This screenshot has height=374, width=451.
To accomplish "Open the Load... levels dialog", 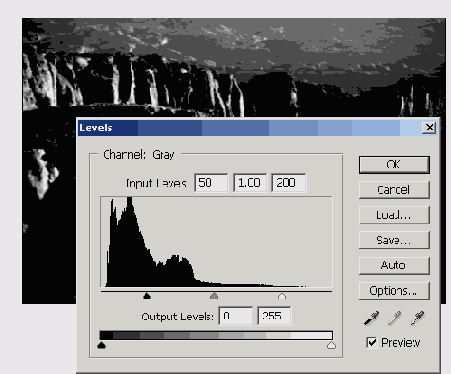I will [x=394, y=215].
